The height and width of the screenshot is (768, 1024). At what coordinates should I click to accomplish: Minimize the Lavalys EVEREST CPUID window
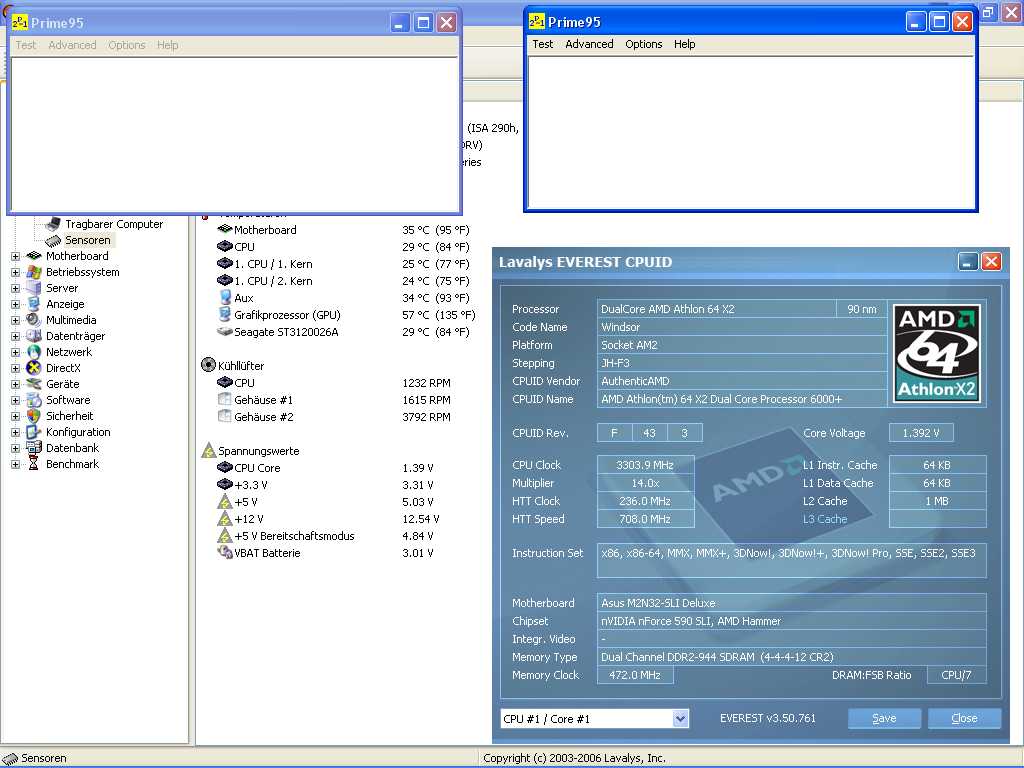(968, 262)
